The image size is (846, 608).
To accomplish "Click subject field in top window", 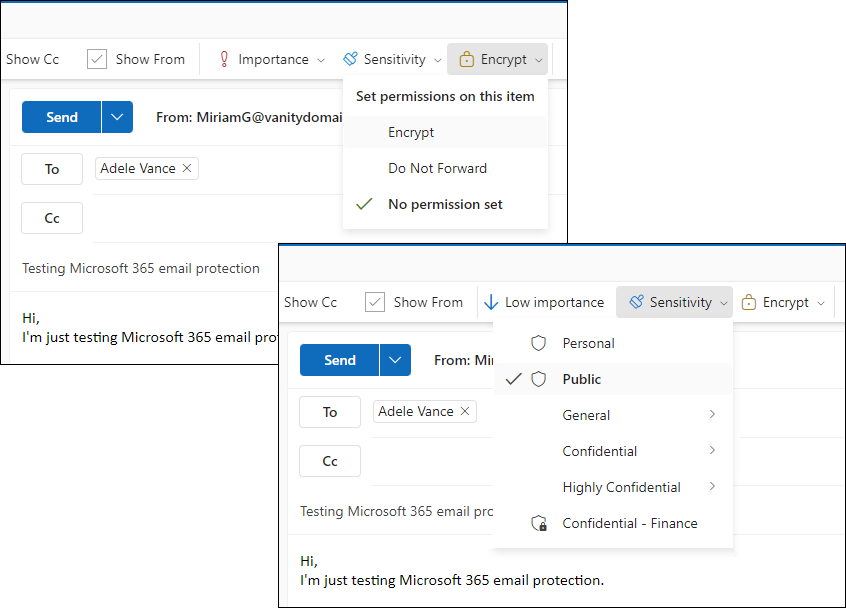I will (x=141, y=268).
